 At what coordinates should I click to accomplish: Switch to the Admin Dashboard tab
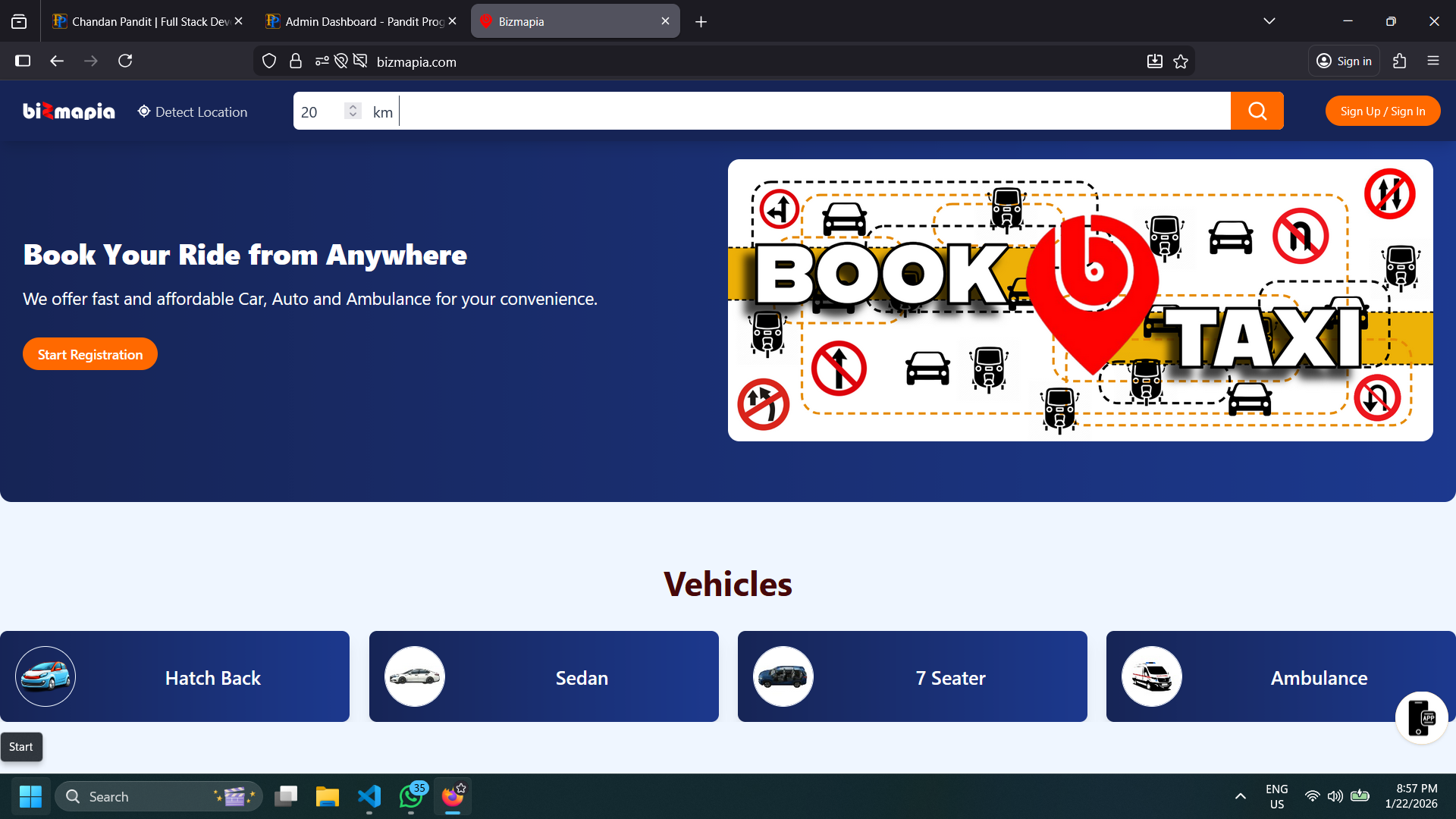(x=356, y=21)
